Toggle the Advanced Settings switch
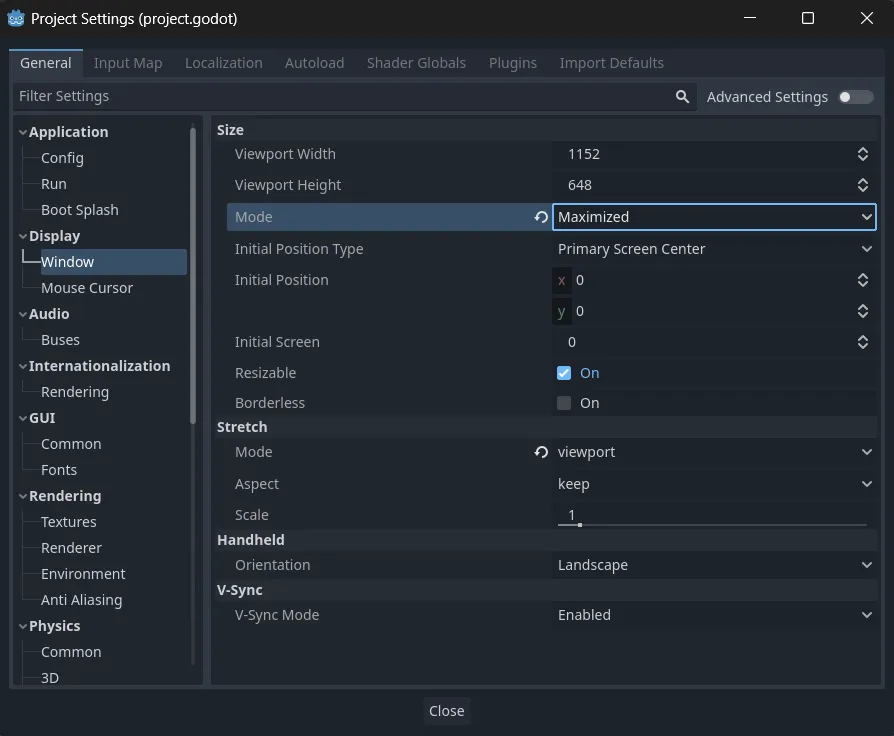The width and height of the screenshot is (894, 736). (x=855, y=97)
